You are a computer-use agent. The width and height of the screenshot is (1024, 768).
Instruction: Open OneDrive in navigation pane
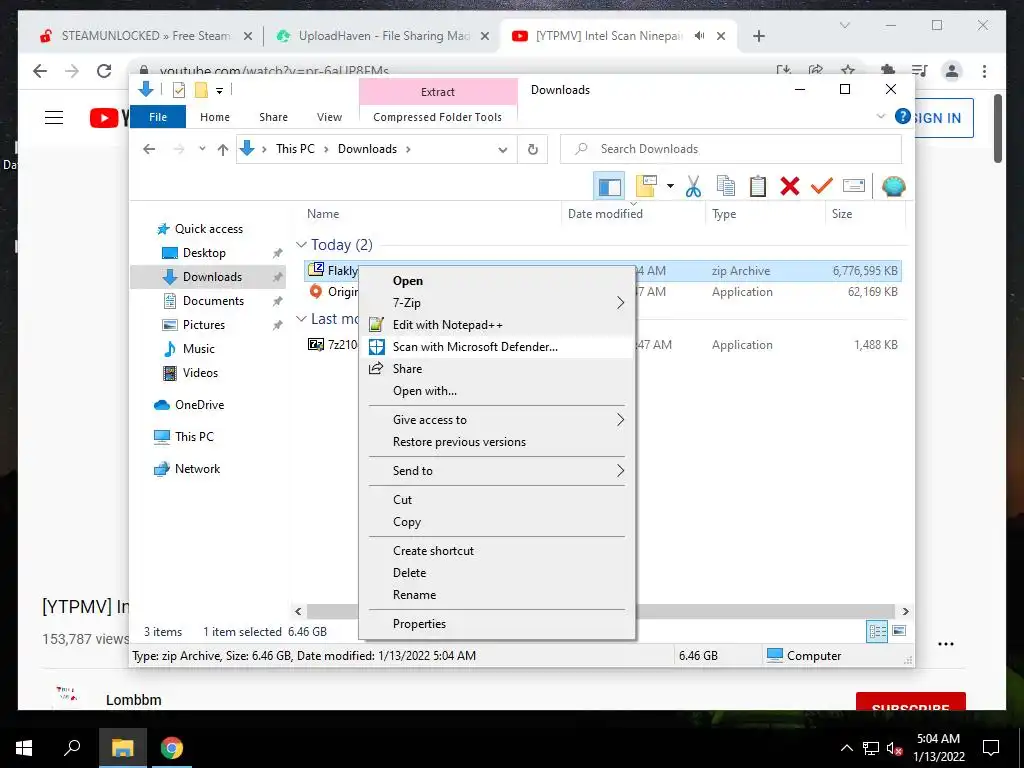click(199, 405)
